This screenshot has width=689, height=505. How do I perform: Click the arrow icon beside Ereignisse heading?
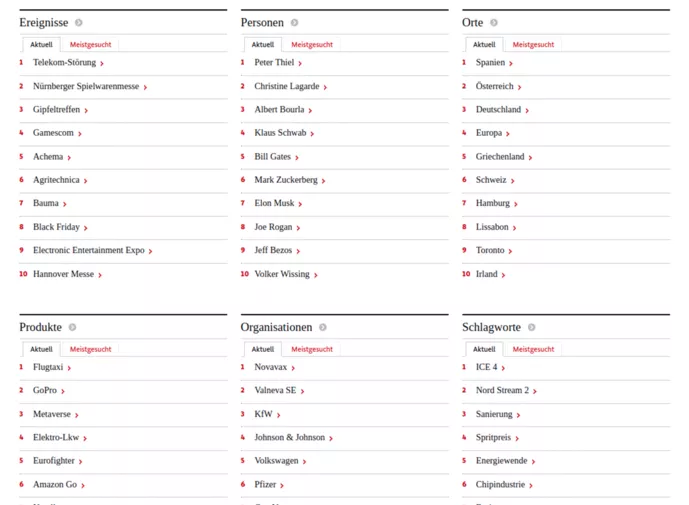point(79,23)
